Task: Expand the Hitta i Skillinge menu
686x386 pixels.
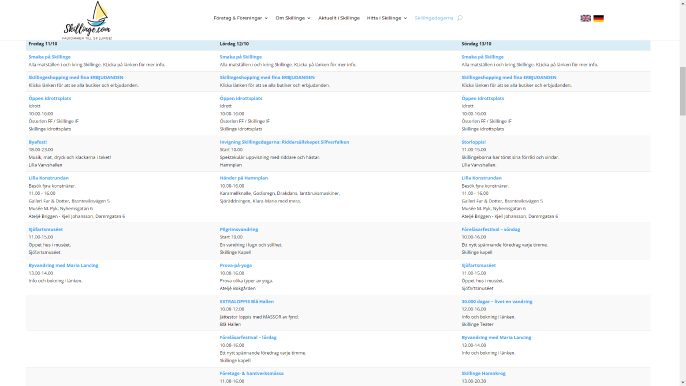Action: click(x=387, y=18)
